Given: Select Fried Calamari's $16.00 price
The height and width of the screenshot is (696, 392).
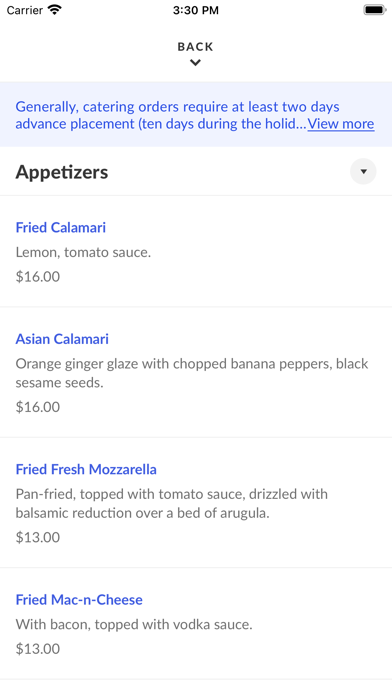Looking at the screenshot, I should pos(38,277).
